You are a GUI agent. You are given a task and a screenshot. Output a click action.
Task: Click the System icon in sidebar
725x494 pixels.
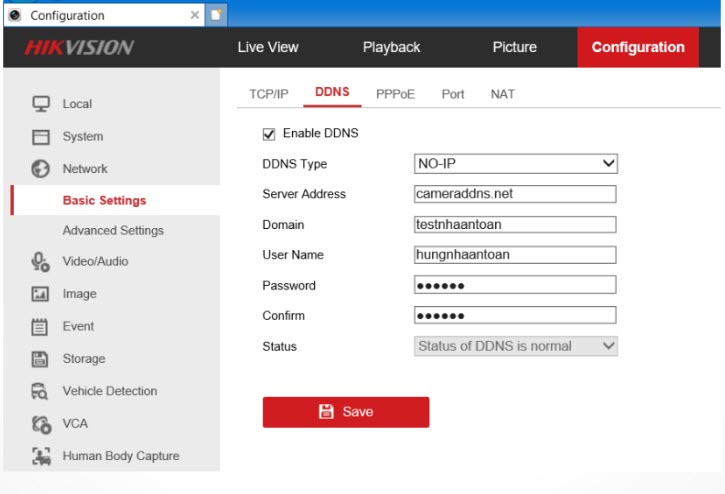(x=41, y=137)
